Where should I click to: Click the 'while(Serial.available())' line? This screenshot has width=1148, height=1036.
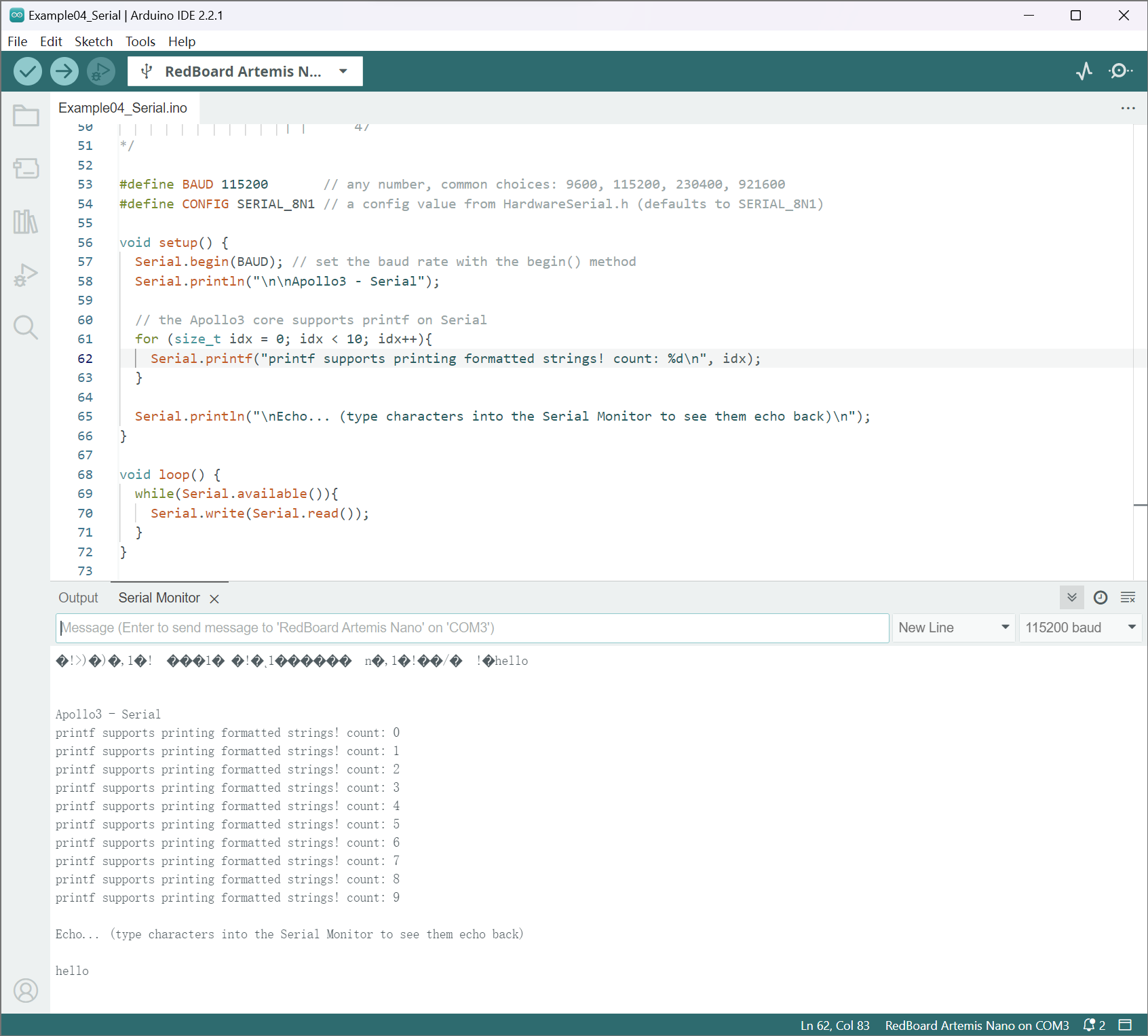coord(236,493)
